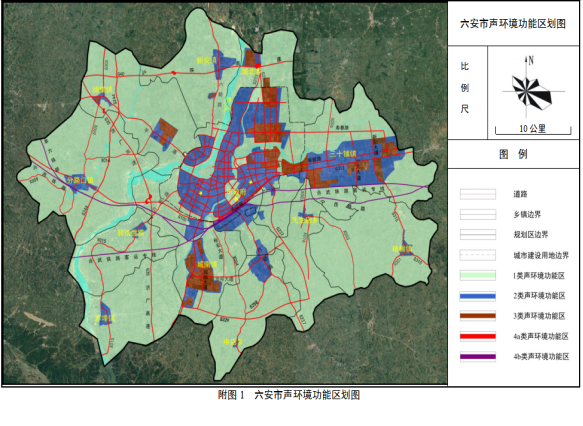Select the purple 4b类声环境功能区 legend swatch
583x426 pixels.
point(477,356)
